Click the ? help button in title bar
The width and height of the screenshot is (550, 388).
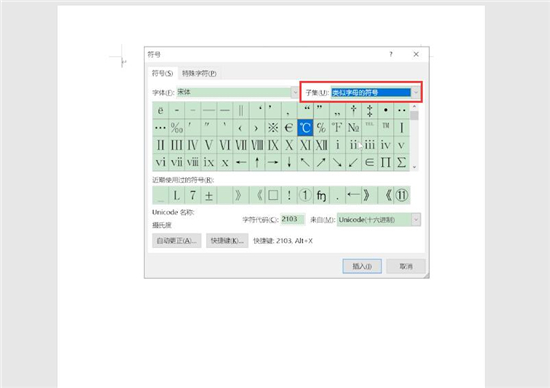[x=391, y=54]
